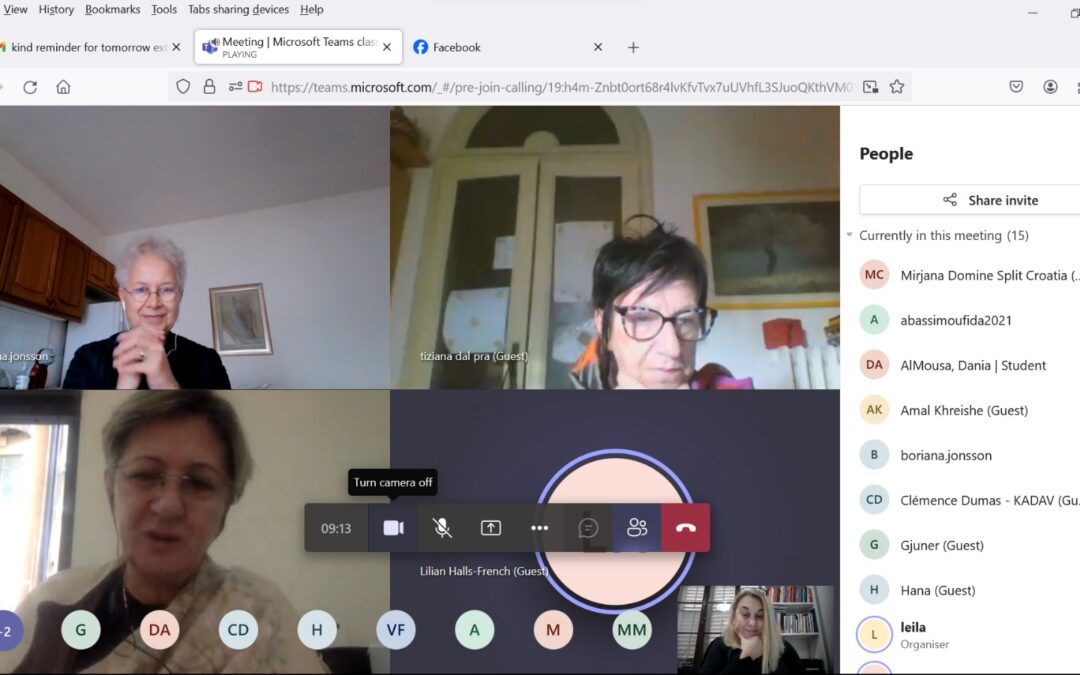Hide the participants panel via people icon

pyautogui.click(x=637, y=528)
